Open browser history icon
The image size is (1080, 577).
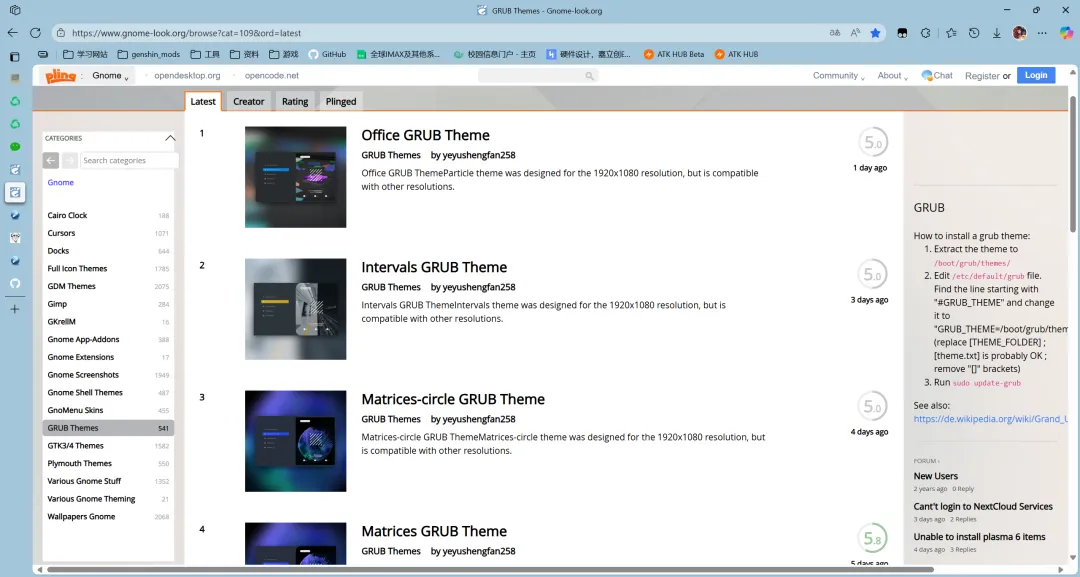pyautogui.click(x=974, y=32)
